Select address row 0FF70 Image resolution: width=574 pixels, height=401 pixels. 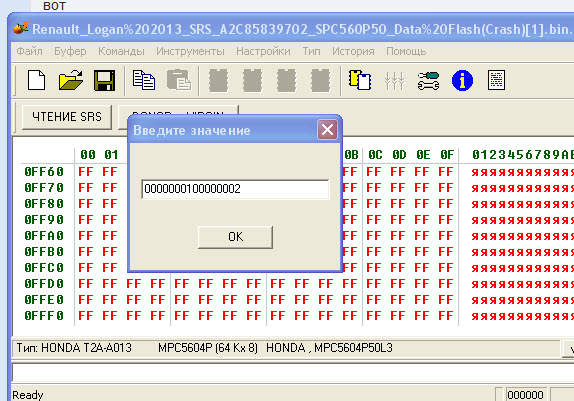[44, 188]
